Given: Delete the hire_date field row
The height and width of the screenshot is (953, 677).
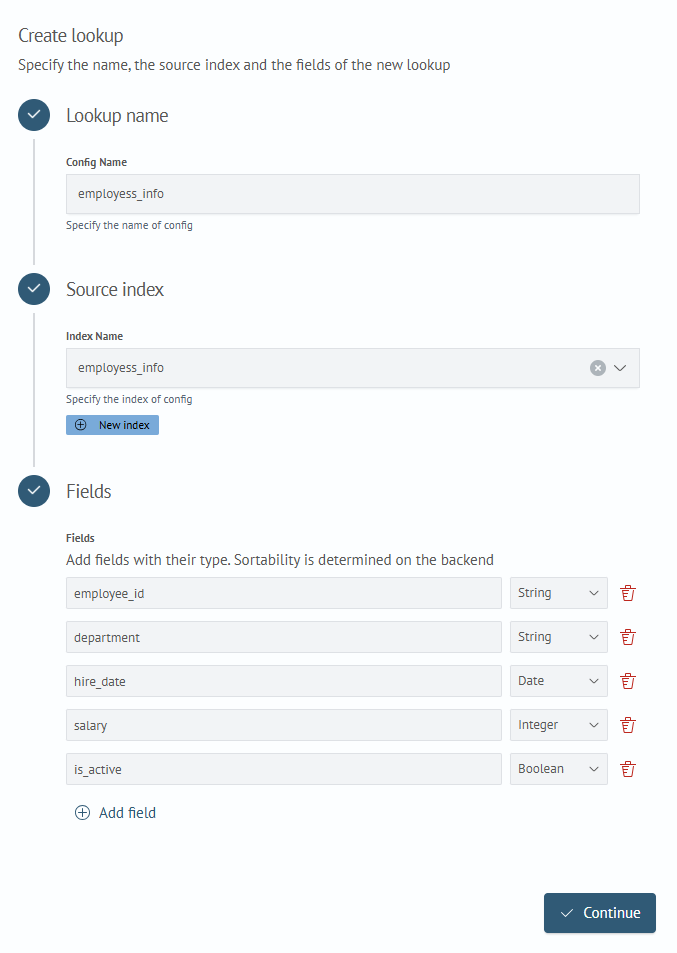Looking at the screenshot, I should tap(628, 681).
